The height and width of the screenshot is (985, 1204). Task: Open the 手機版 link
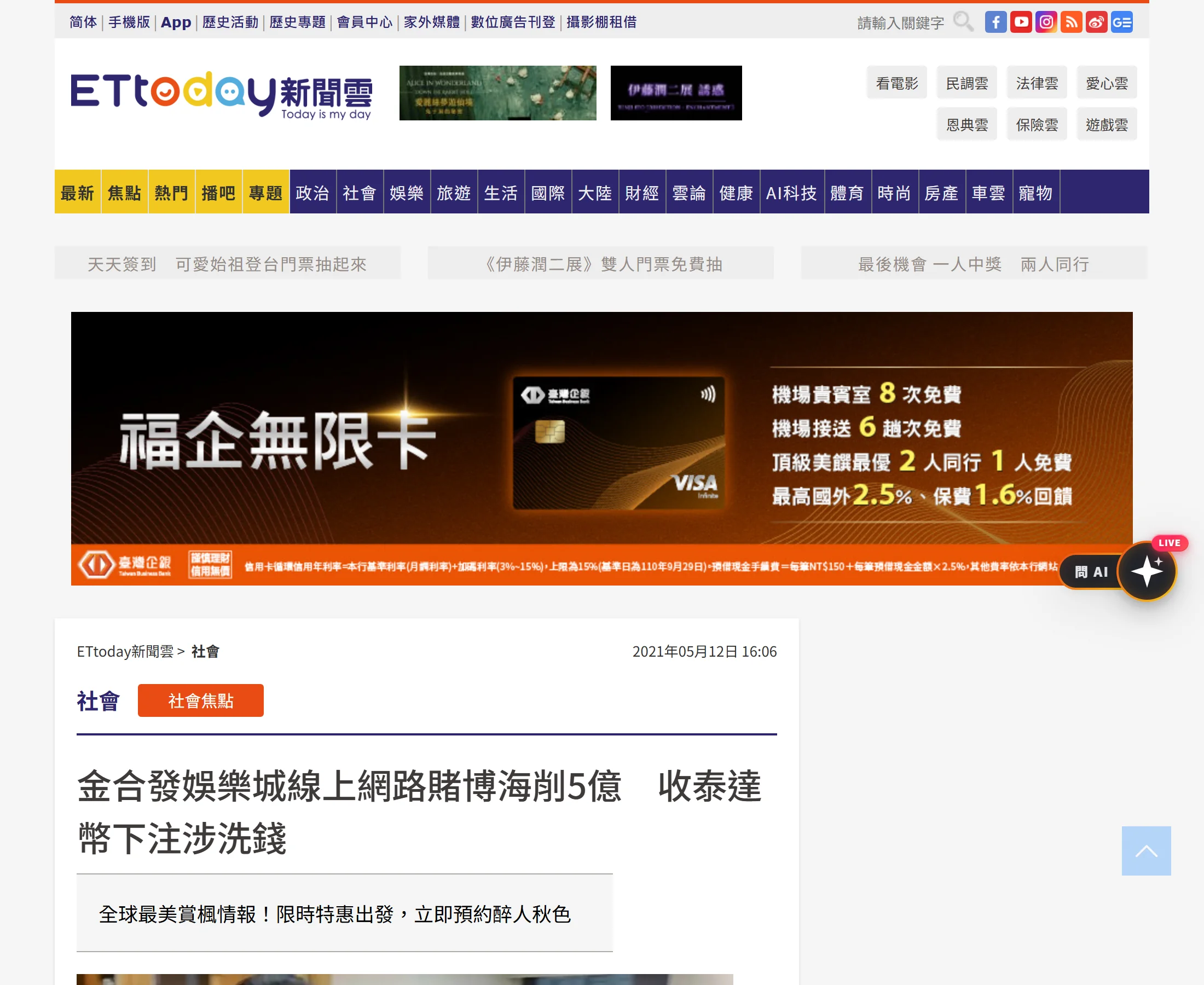129,22
